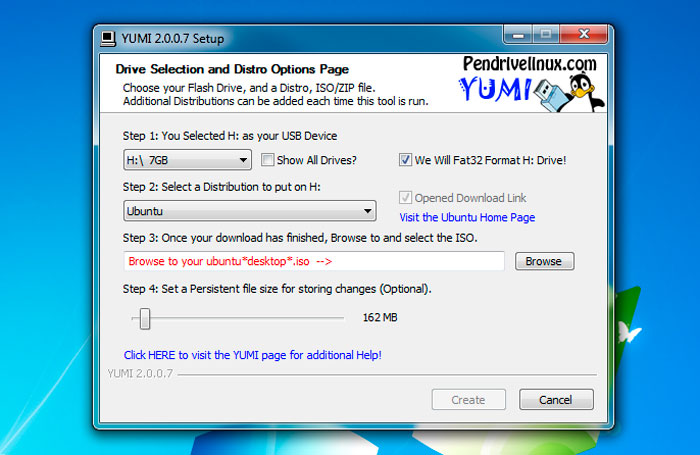The height and width of the screenshot is (455, 700).
Task: Click the Create button
Action: click(468, 400)
